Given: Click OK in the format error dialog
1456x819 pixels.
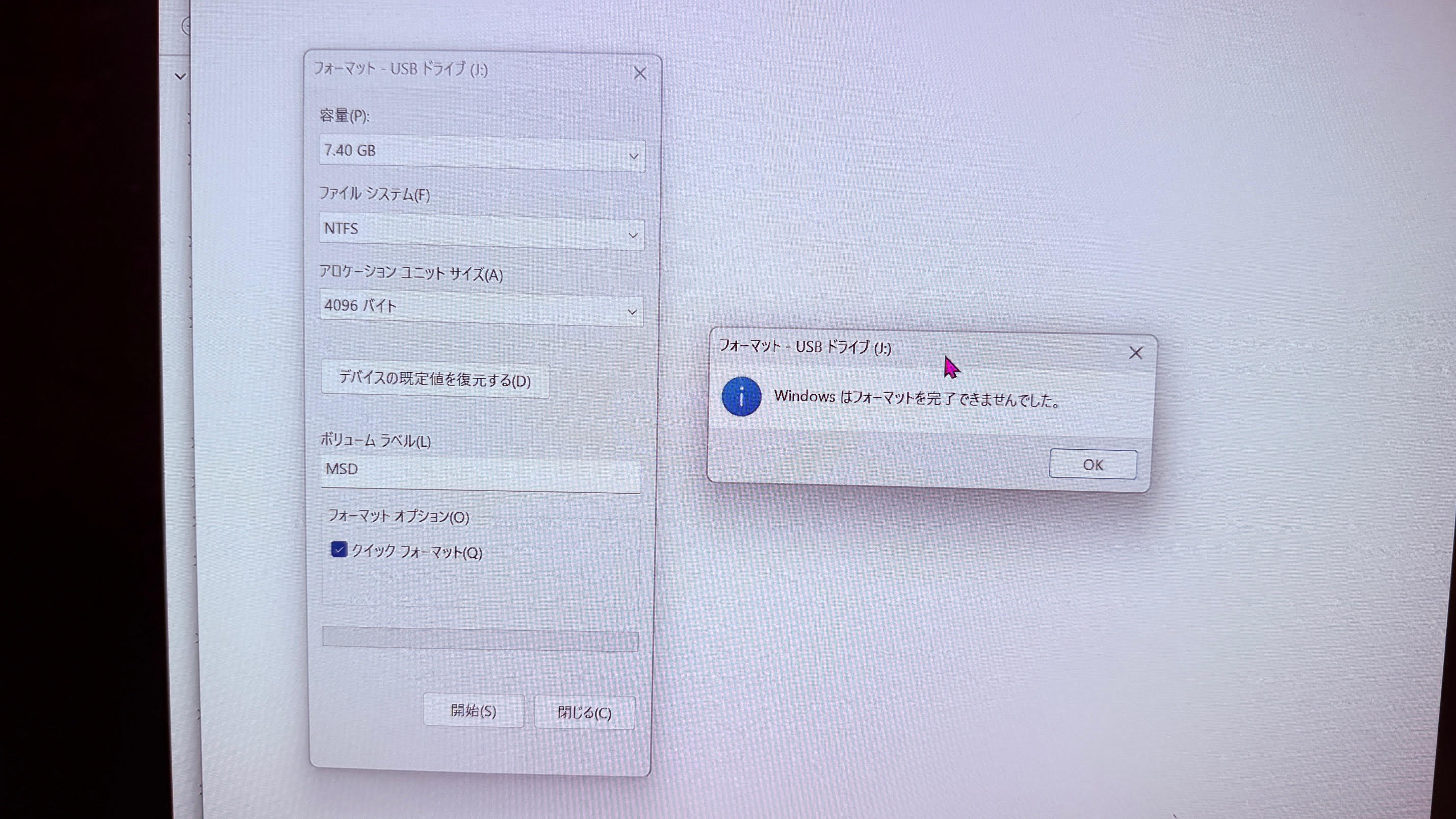Looking at the screenshot, I should click(1092, 465).
